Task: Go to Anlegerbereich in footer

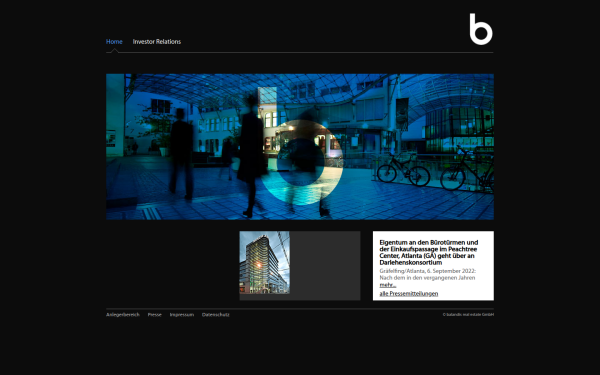Action: tap(123, 315)
